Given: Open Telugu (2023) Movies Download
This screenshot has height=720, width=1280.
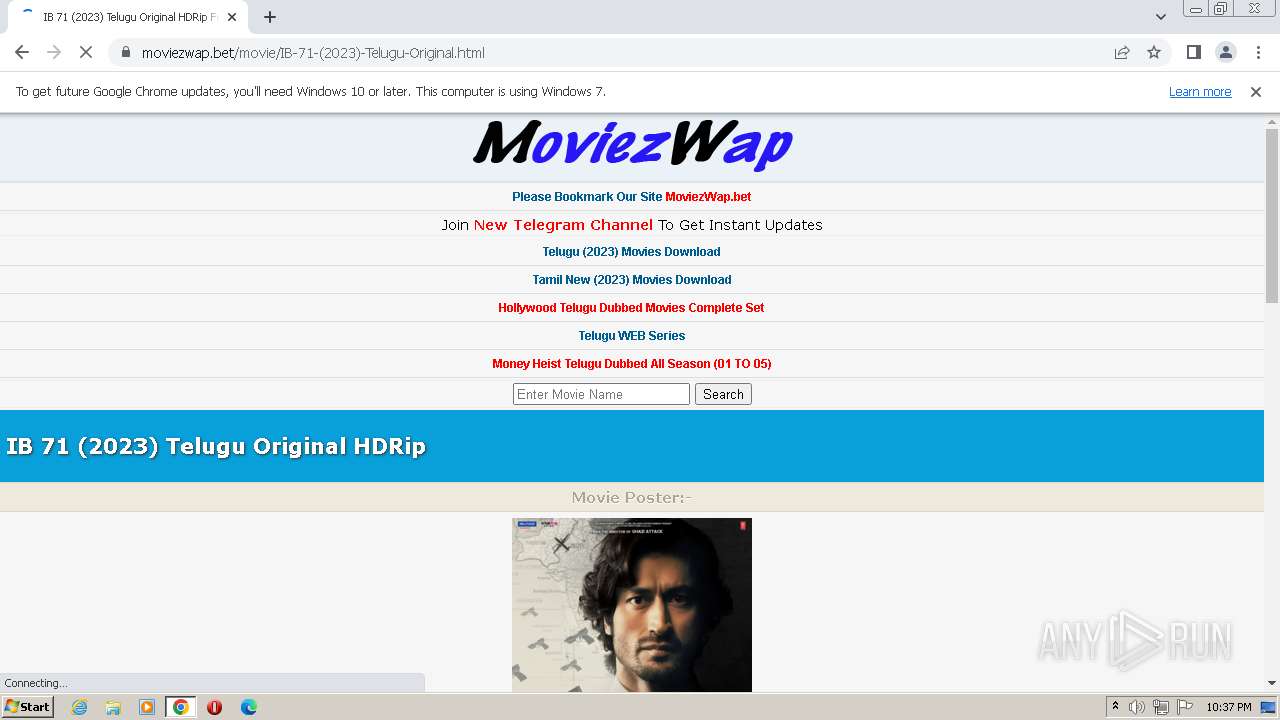Looking at the screenshot, I should pyautogui.click(x=632, y=252).
